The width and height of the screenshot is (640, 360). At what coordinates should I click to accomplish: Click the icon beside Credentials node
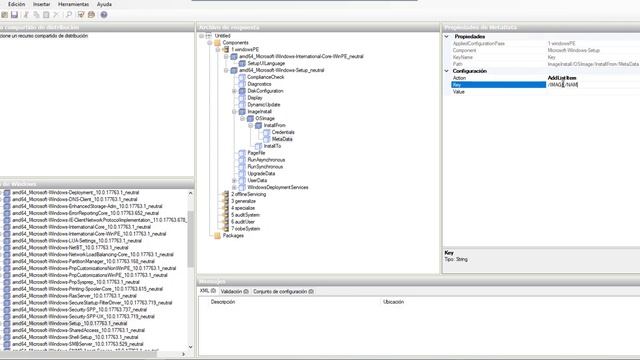(x=267, y=132)
